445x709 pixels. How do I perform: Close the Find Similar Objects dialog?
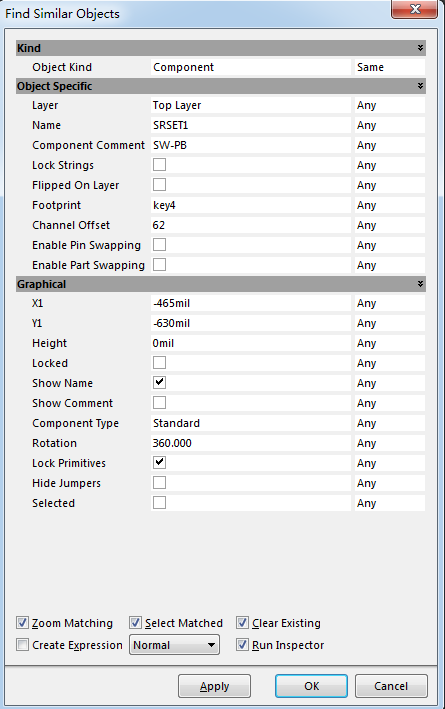click(x=414, y=9)
